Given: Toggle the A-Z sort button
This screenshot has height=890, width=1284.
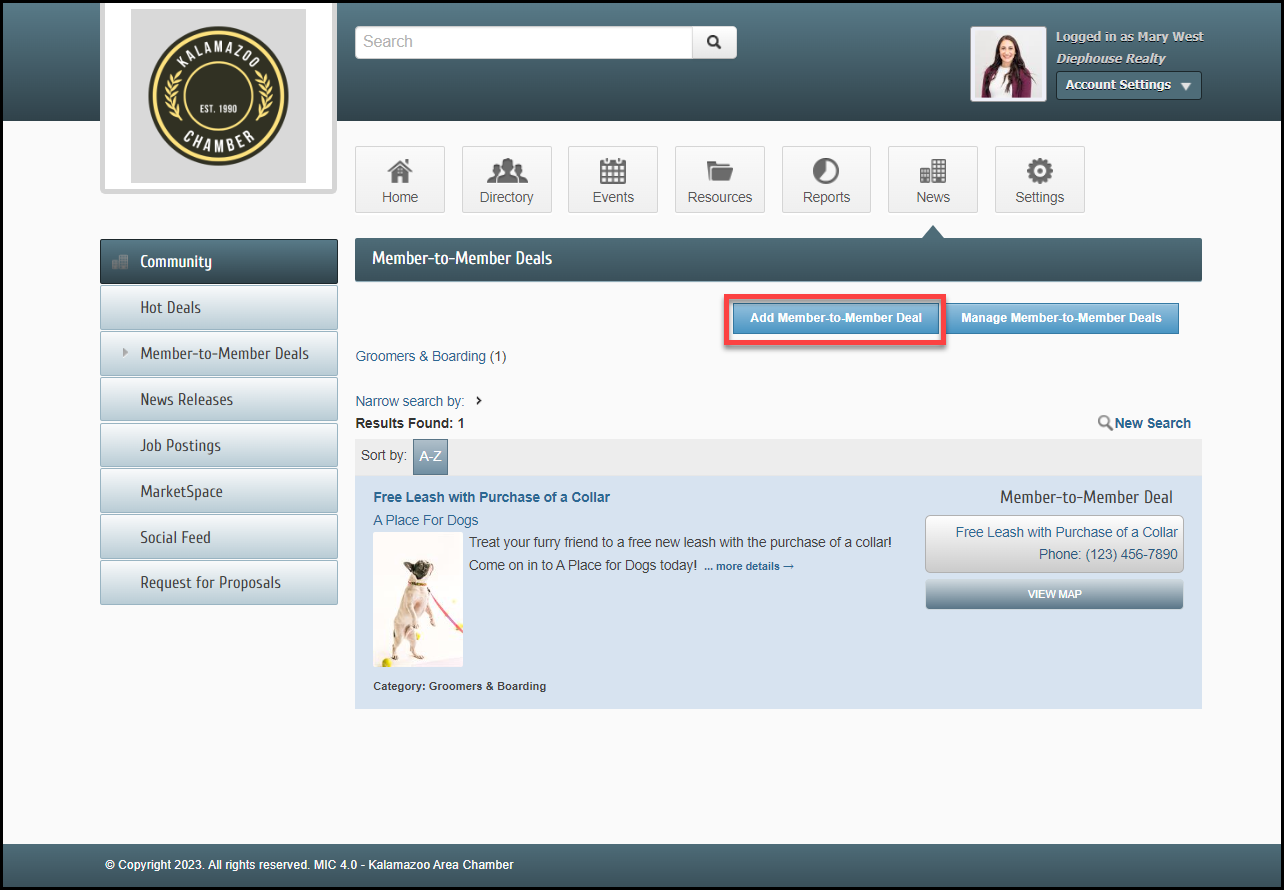Looking at the screenshot, I should coord(430,456).
